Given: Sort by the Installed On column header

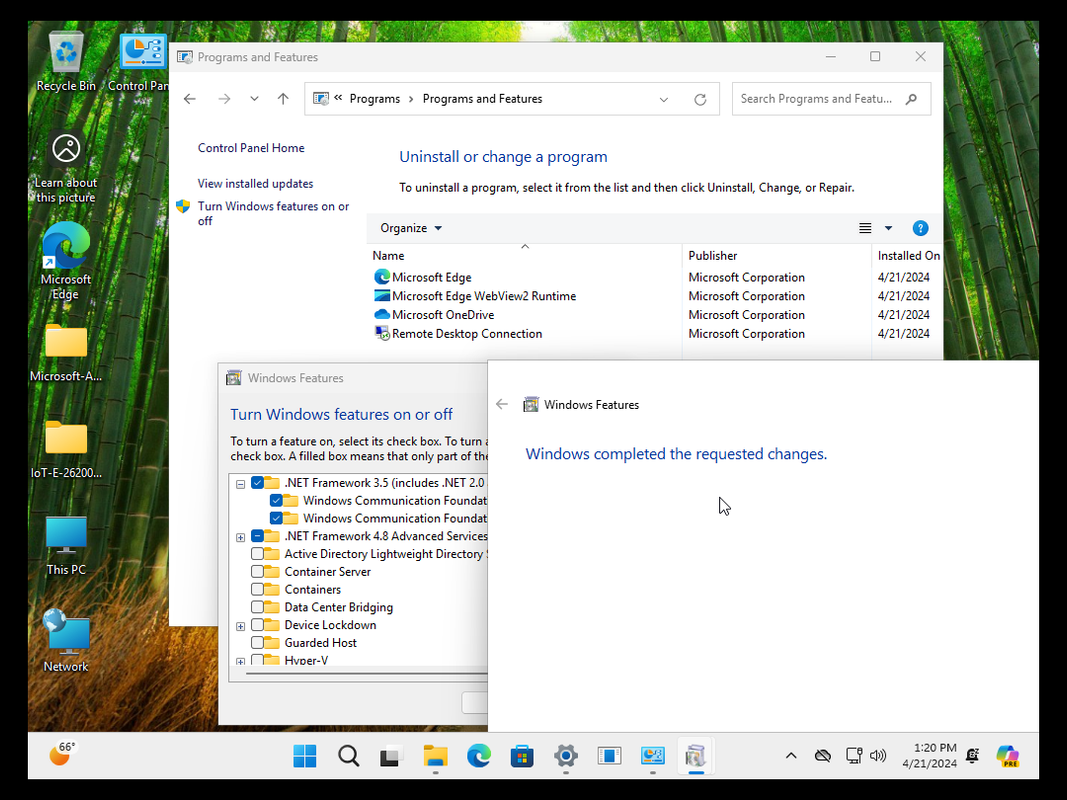Looking at the screenshot, I should 908,256.
